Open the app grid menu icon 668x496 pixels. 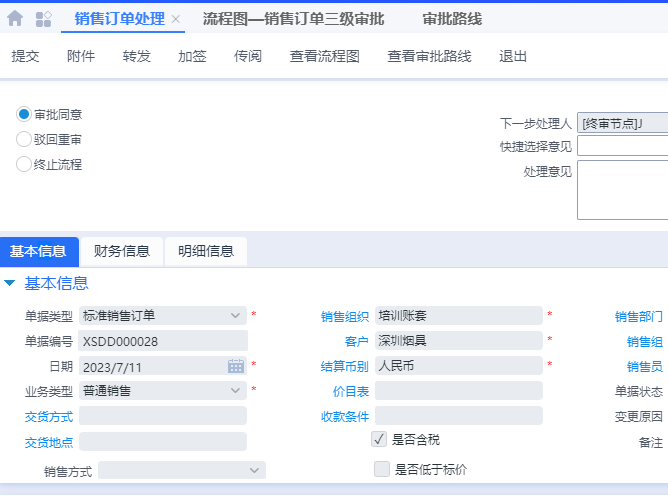click(43, 19)
